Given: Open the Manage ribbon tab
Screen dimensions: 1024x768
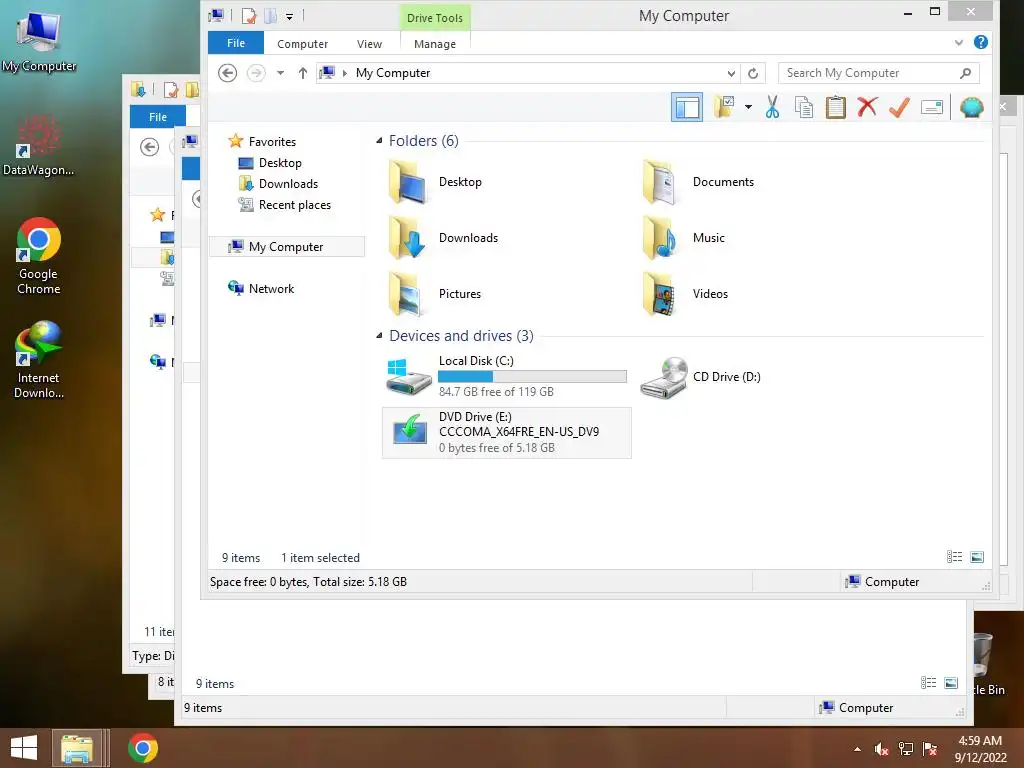Looking at the screenshot, I should point(435,44).
